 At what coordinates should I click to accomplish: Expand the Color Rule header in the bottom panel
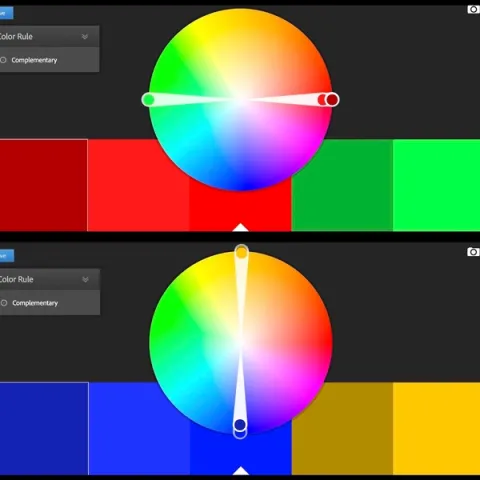[49, 279]
